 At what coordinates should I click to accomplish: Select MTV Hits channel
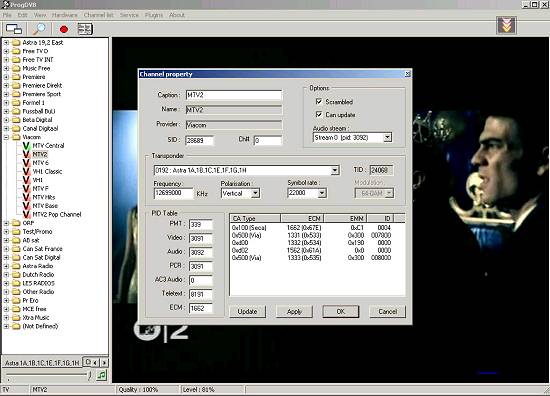43,197
